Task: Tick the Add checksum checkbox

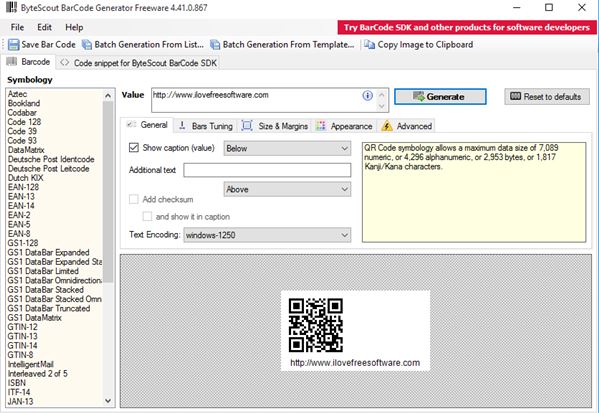Action: tap(134, 199)
